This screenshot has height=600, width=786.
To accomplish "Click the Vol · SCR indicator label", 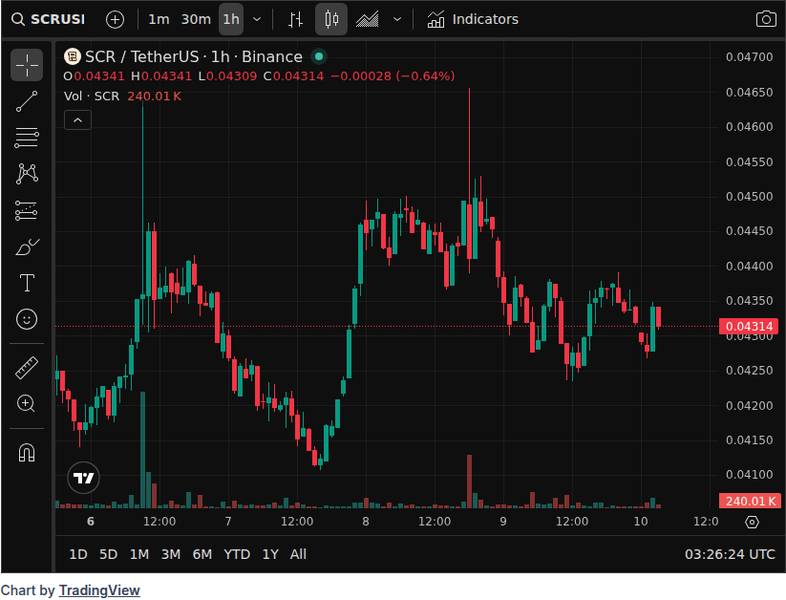I will (92, 96).
